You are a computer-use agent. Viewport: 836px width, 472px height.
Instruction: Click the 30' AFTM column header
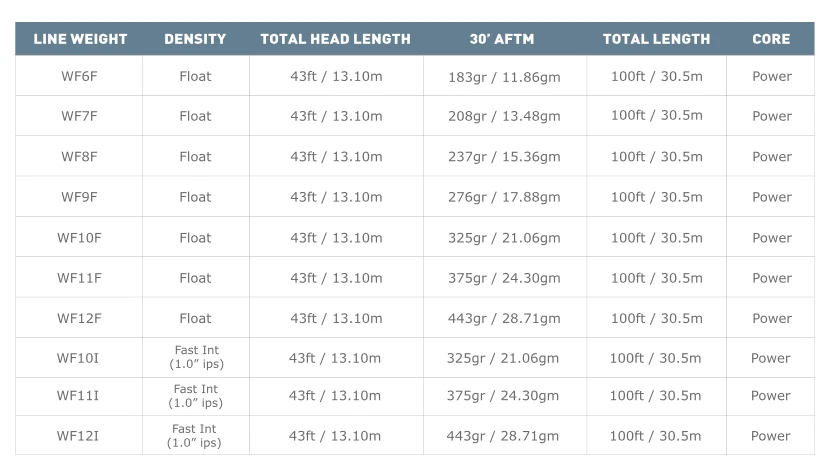(x=502, y=39)
